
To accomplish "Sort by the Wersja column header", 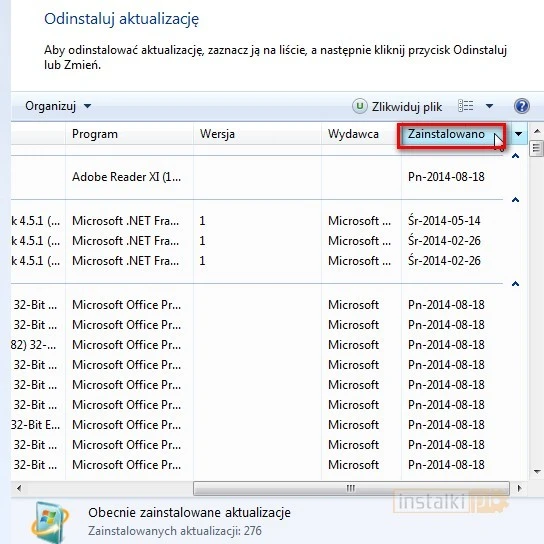I will (257, 134).
